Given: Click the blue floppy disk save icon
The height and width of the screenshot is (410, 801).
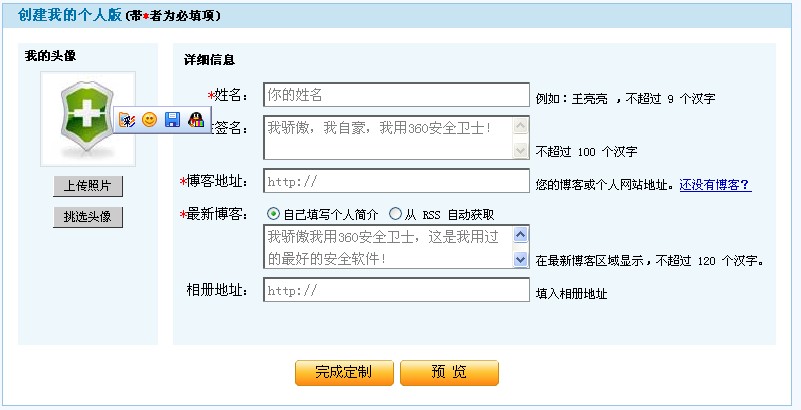Looking at the screenshot, I should point(172,120).
